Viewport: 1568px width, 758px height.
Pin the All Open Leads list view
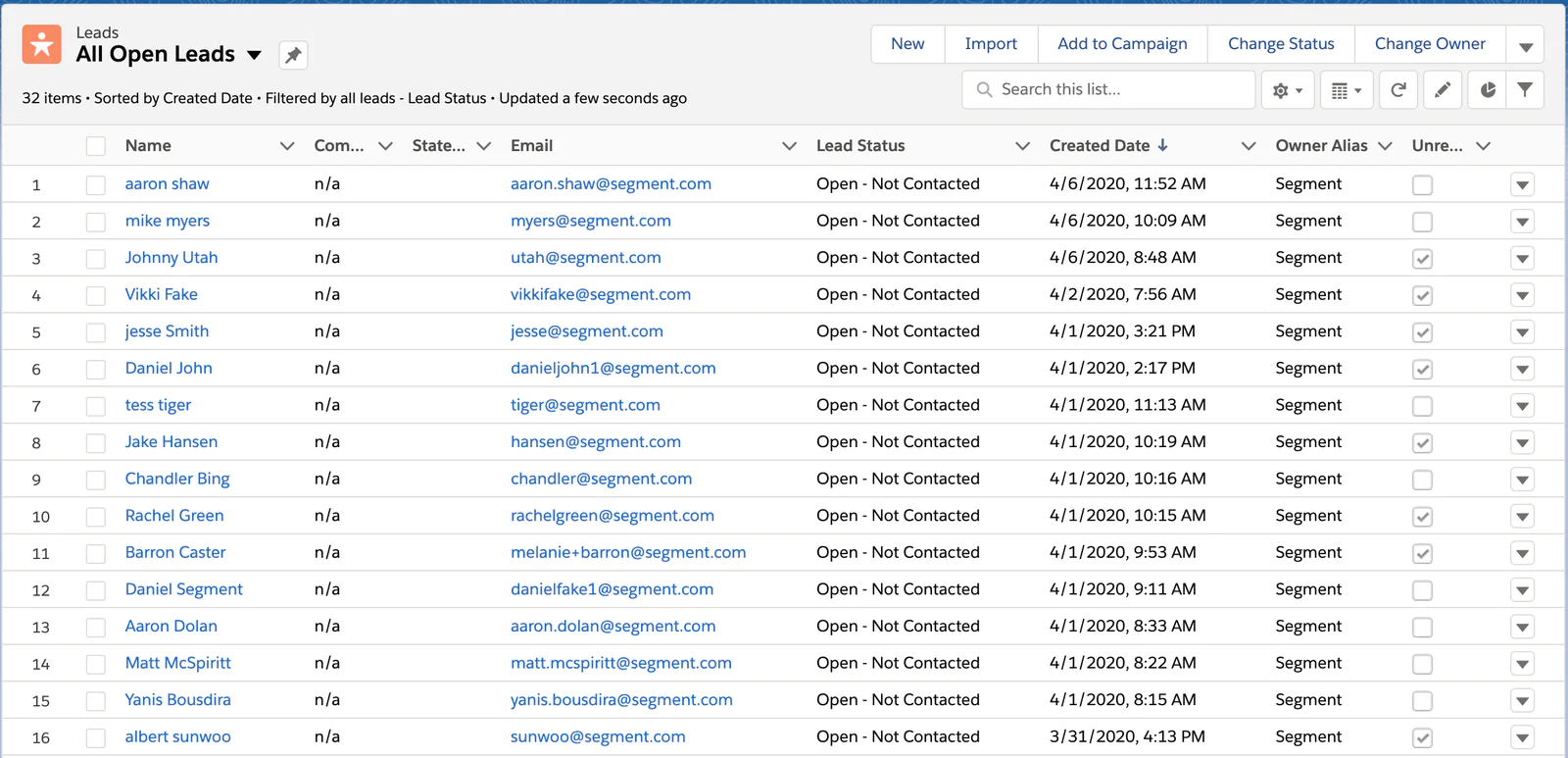click(x=293, y=55)
